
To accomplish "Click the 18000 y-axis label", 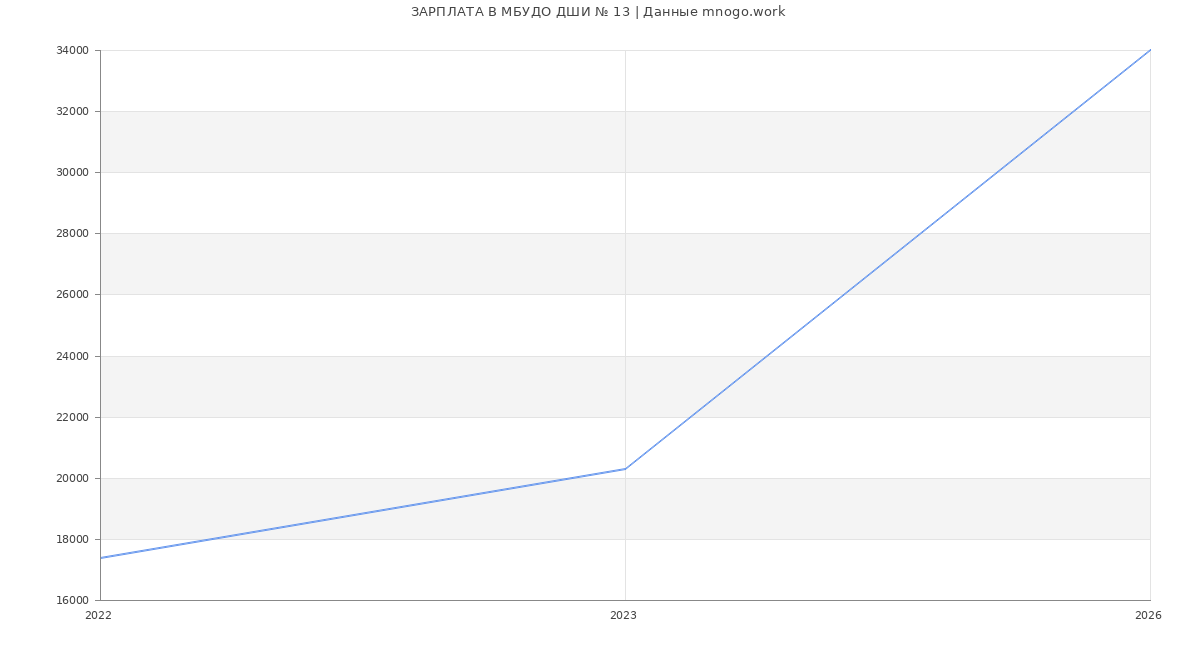I will click(x=72, y=540).
